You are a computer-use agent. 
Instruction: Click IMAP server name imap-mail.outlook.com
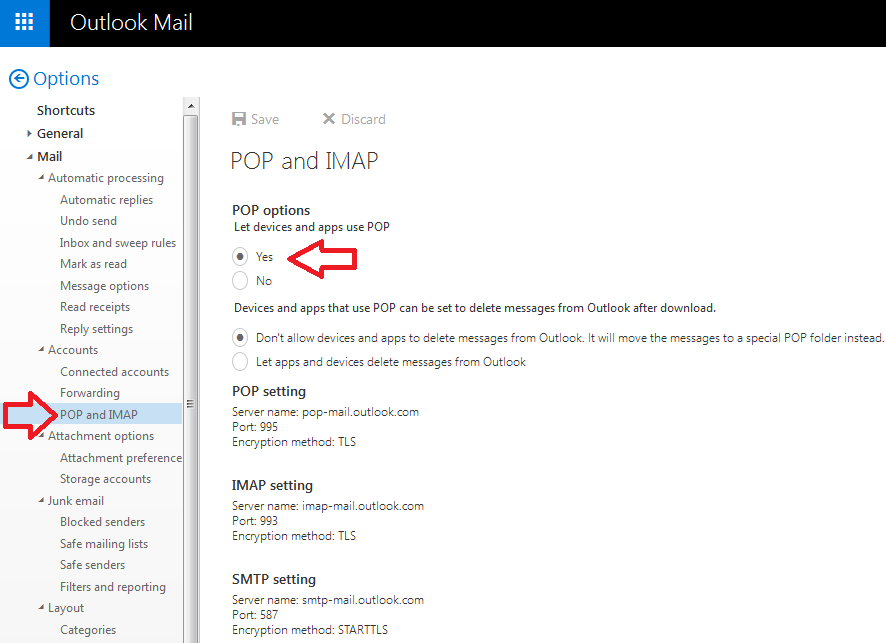[363, 506]
